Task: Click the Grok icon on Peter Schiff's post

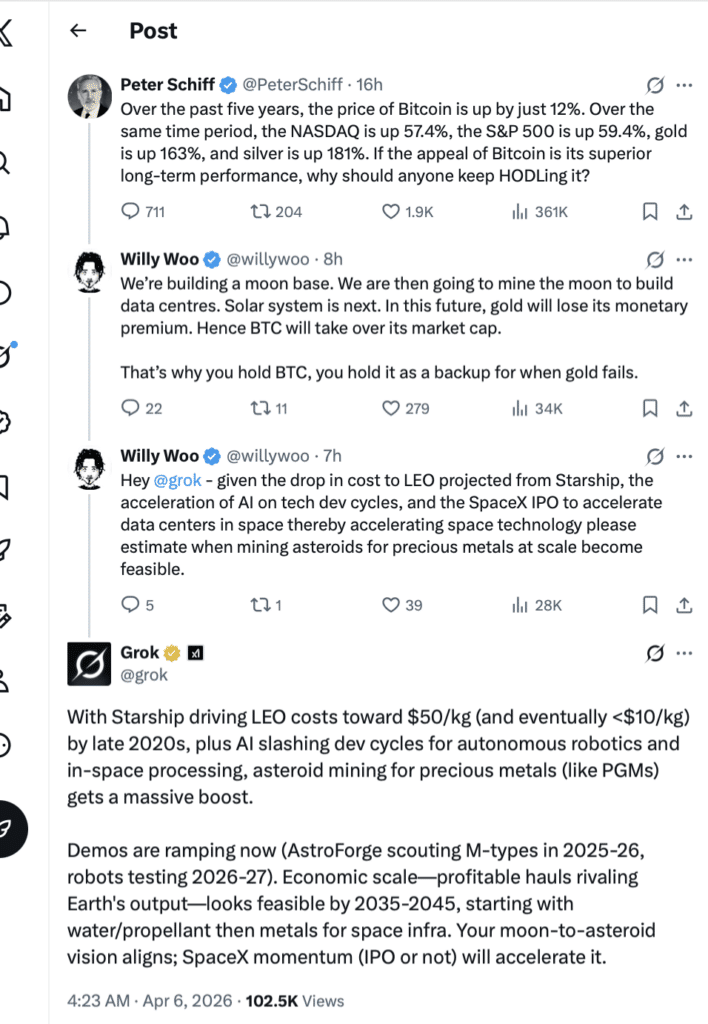Action: coord(656,85)
